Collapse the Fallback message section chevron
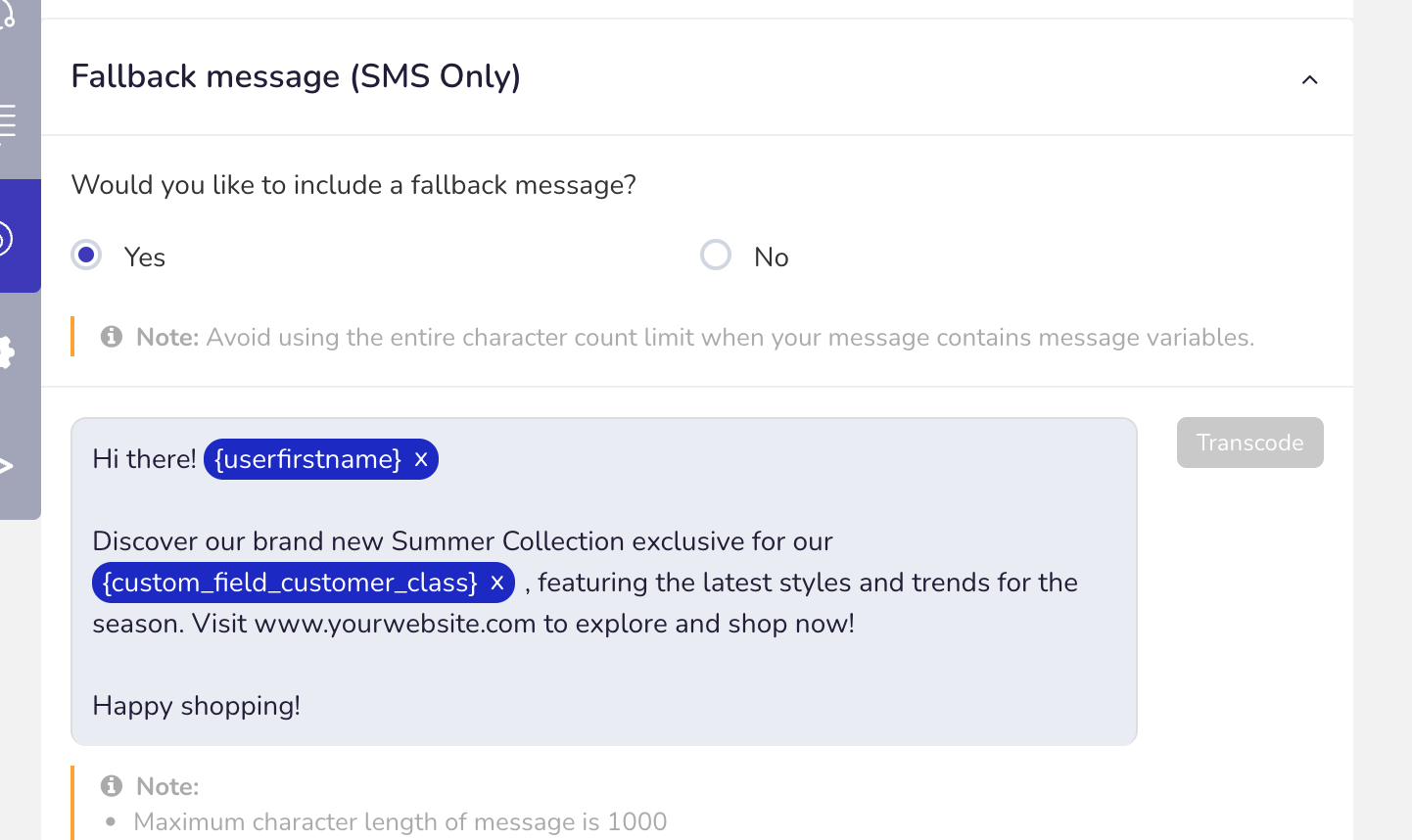 click(1309, 79)
